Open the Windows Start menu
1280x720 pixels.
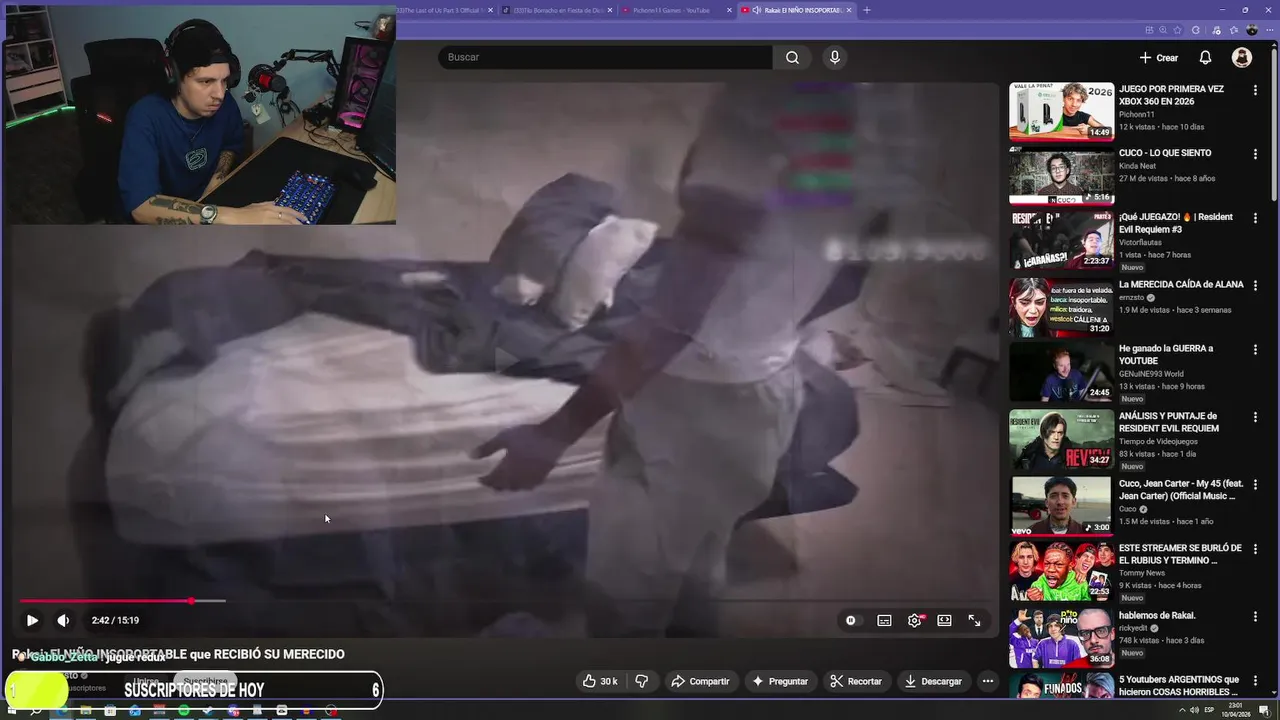12,711
